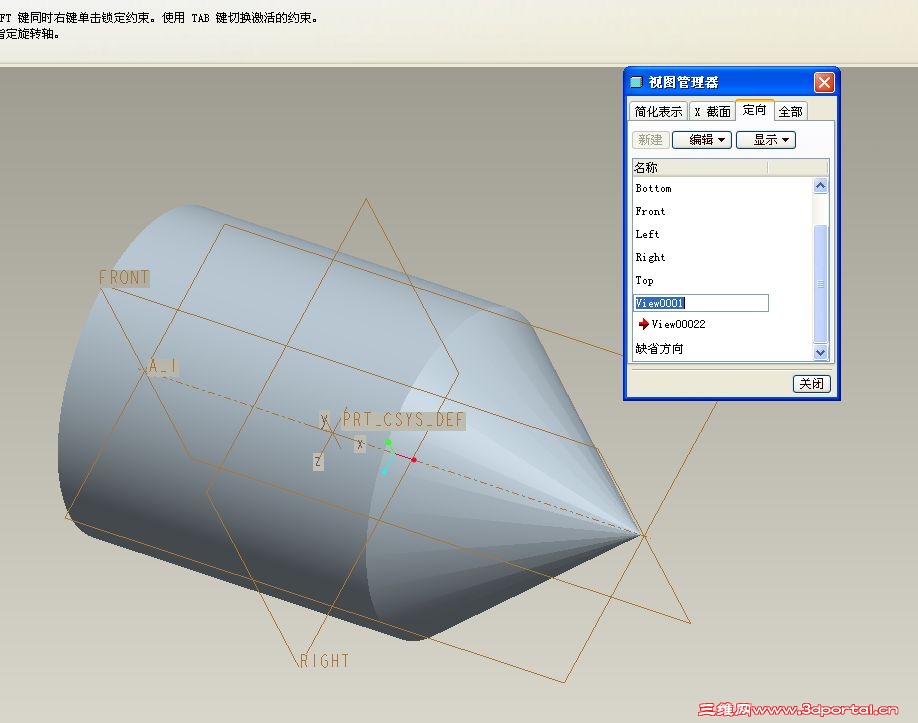Select the Top view in list
This screenshot has height=723, width=918.
[x=645, y=280]
